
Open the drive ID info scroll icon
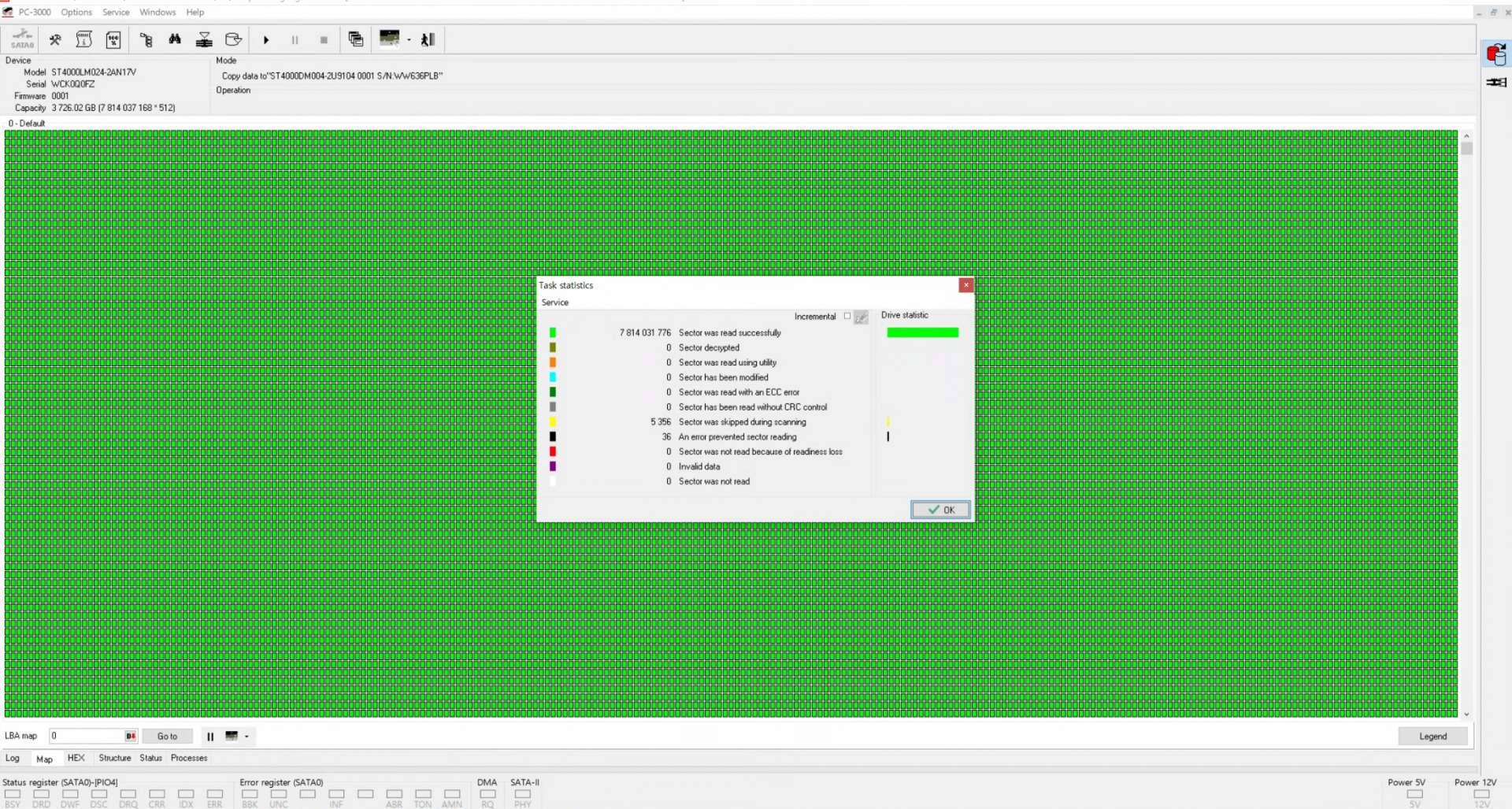84,39
